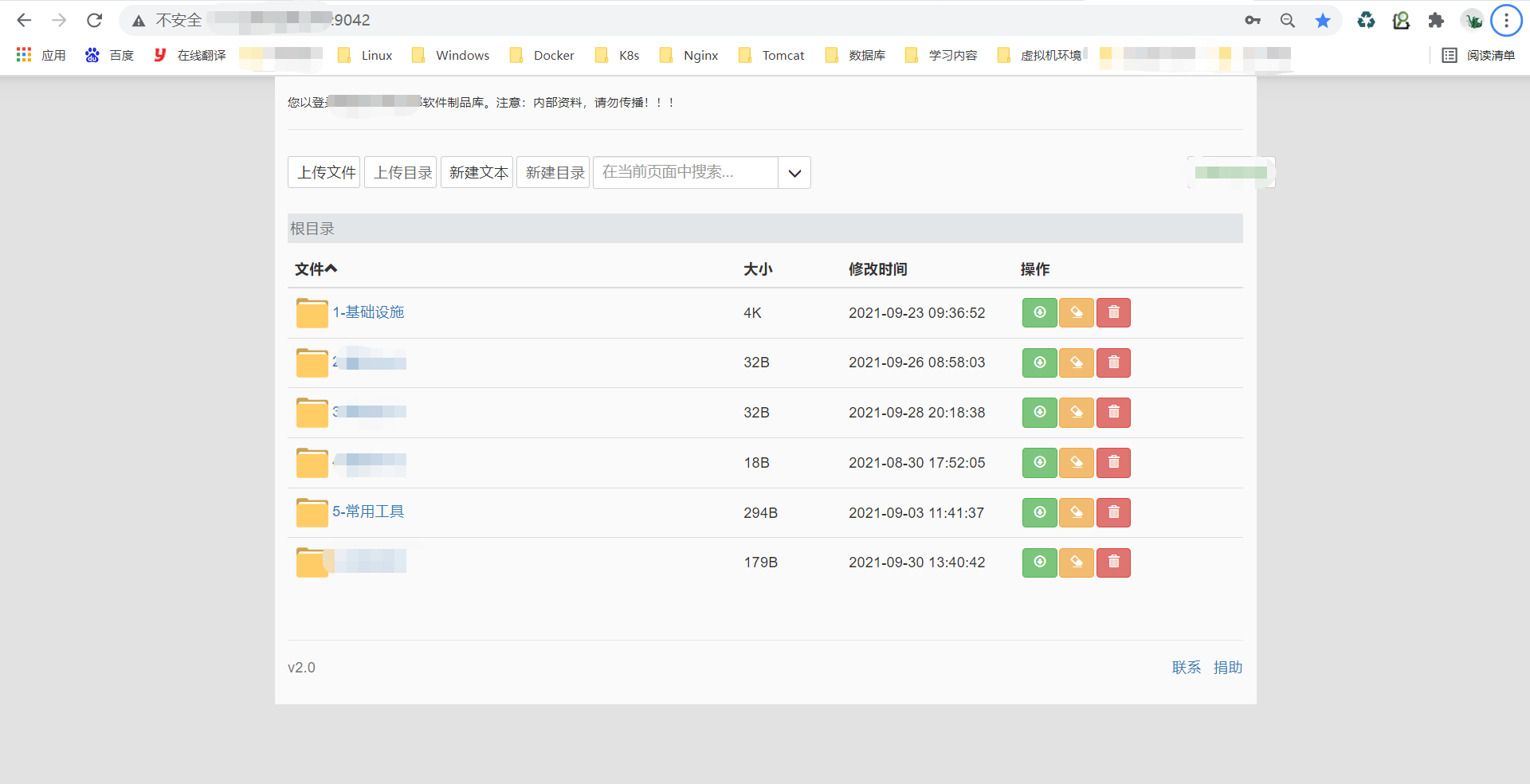This screenshot has width=1530, height=784.
Task: Delete the 1-基础设施 folder
Action: pyautogui.click(x=1113, y=312)
